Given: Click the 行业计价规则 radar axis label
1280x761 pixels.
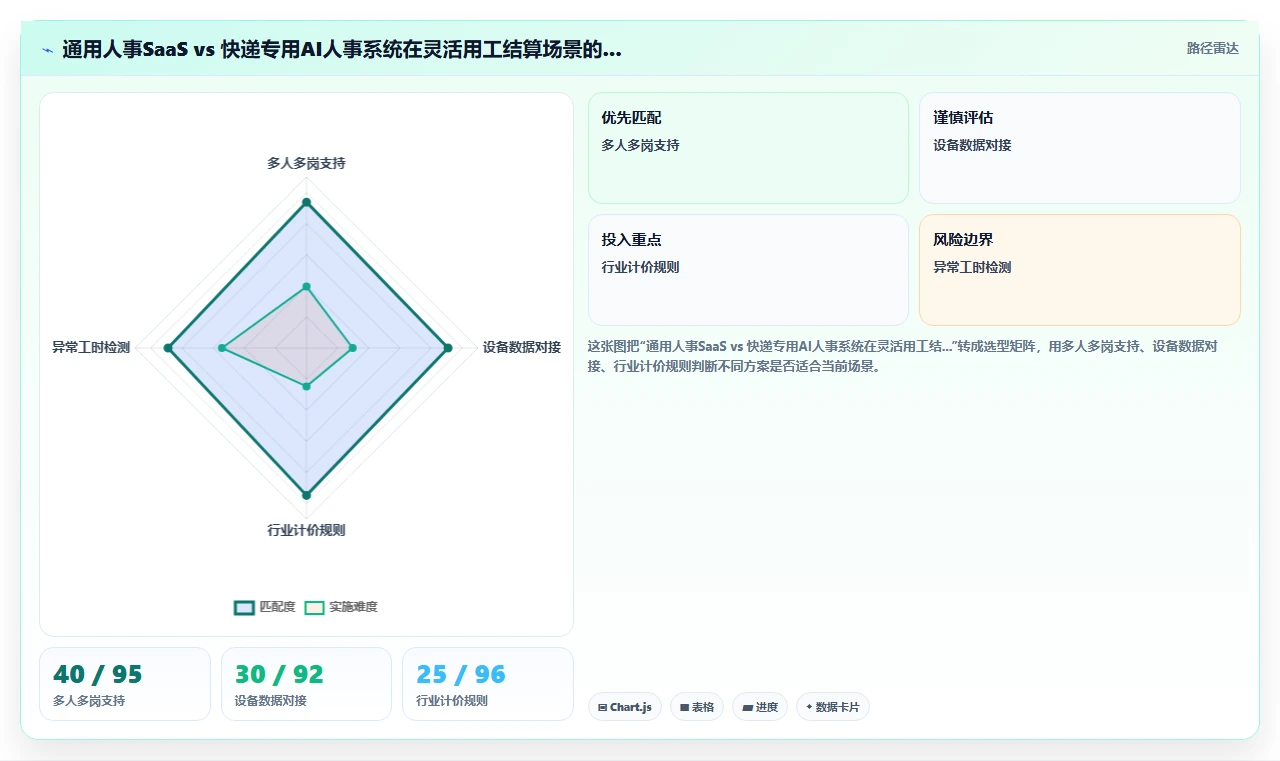Looking at the screenshot, I should point(306,530).
